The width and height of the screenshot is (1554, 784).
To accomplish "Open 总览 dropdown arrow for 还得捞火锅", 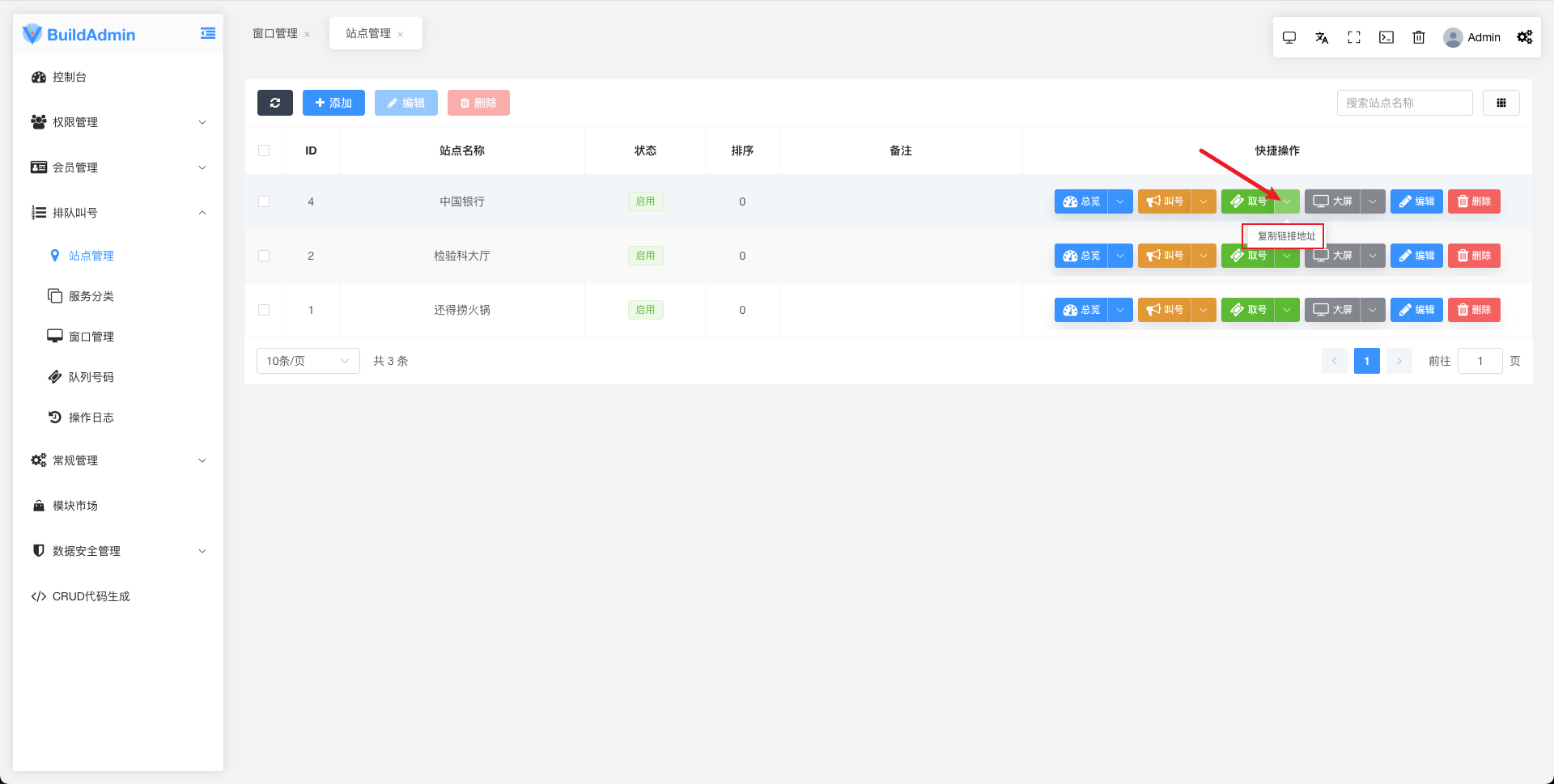I will (1120, 310).
